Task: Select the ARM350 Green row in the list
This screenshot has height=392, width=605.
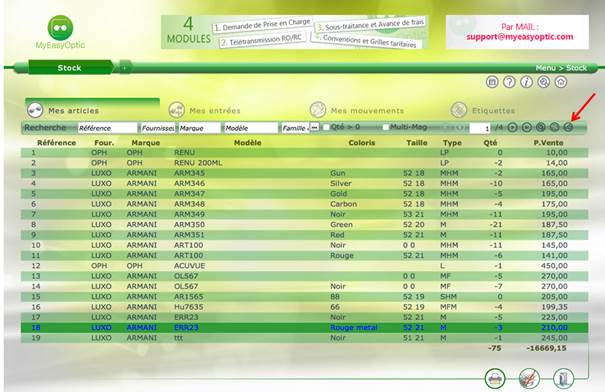Action: click(x=304, y=225)
